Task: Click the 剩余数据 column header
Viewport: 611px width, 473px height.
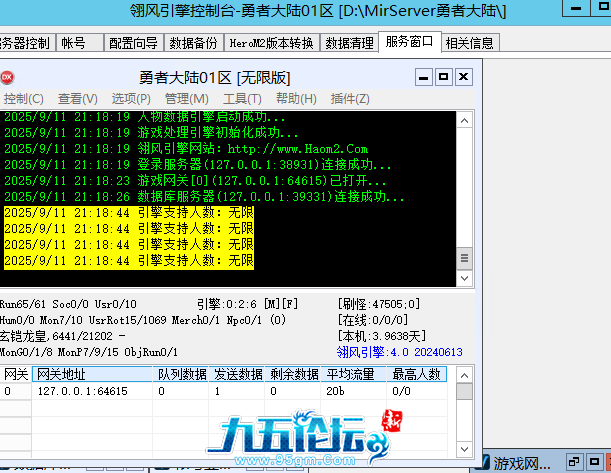Action: tap(293, 374)
